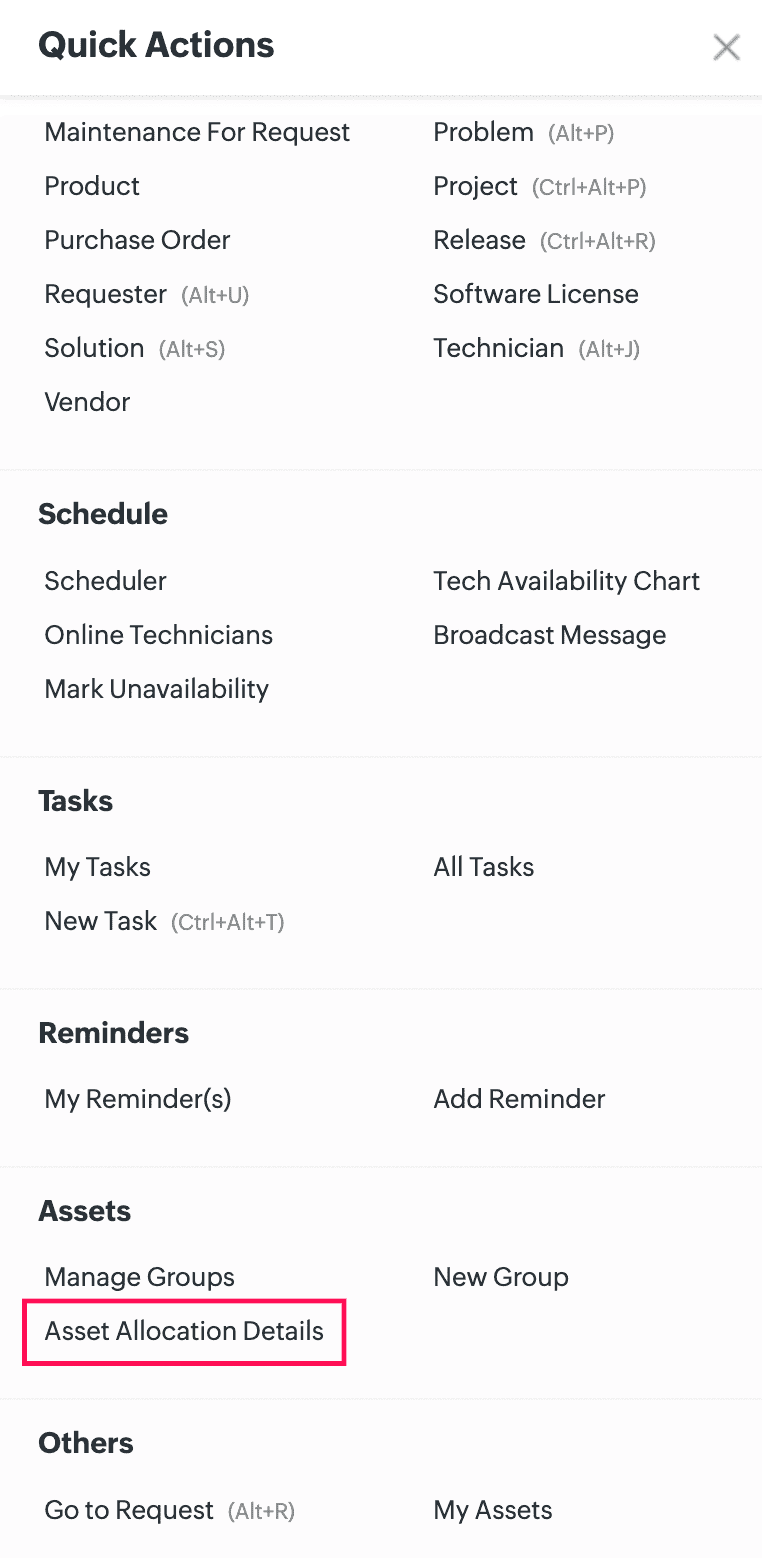This screenshot has width=762, height=1558.
Task: Create a new Problem
Action: tap(483, 133)
